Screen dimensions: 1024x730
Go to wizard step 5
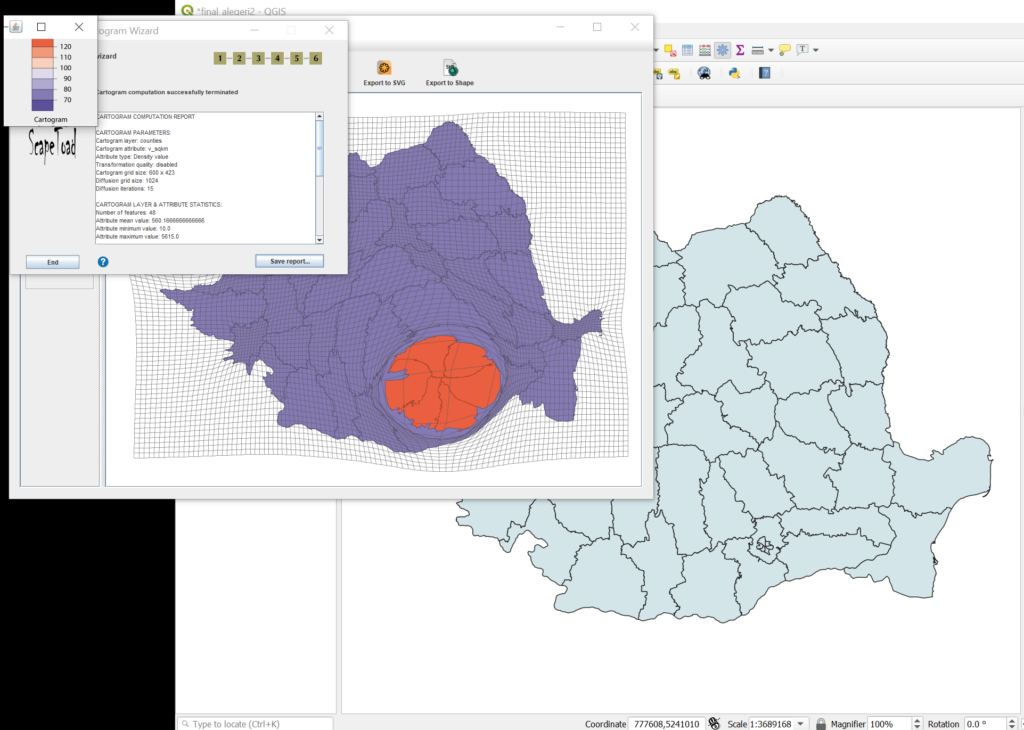[296, 58]
